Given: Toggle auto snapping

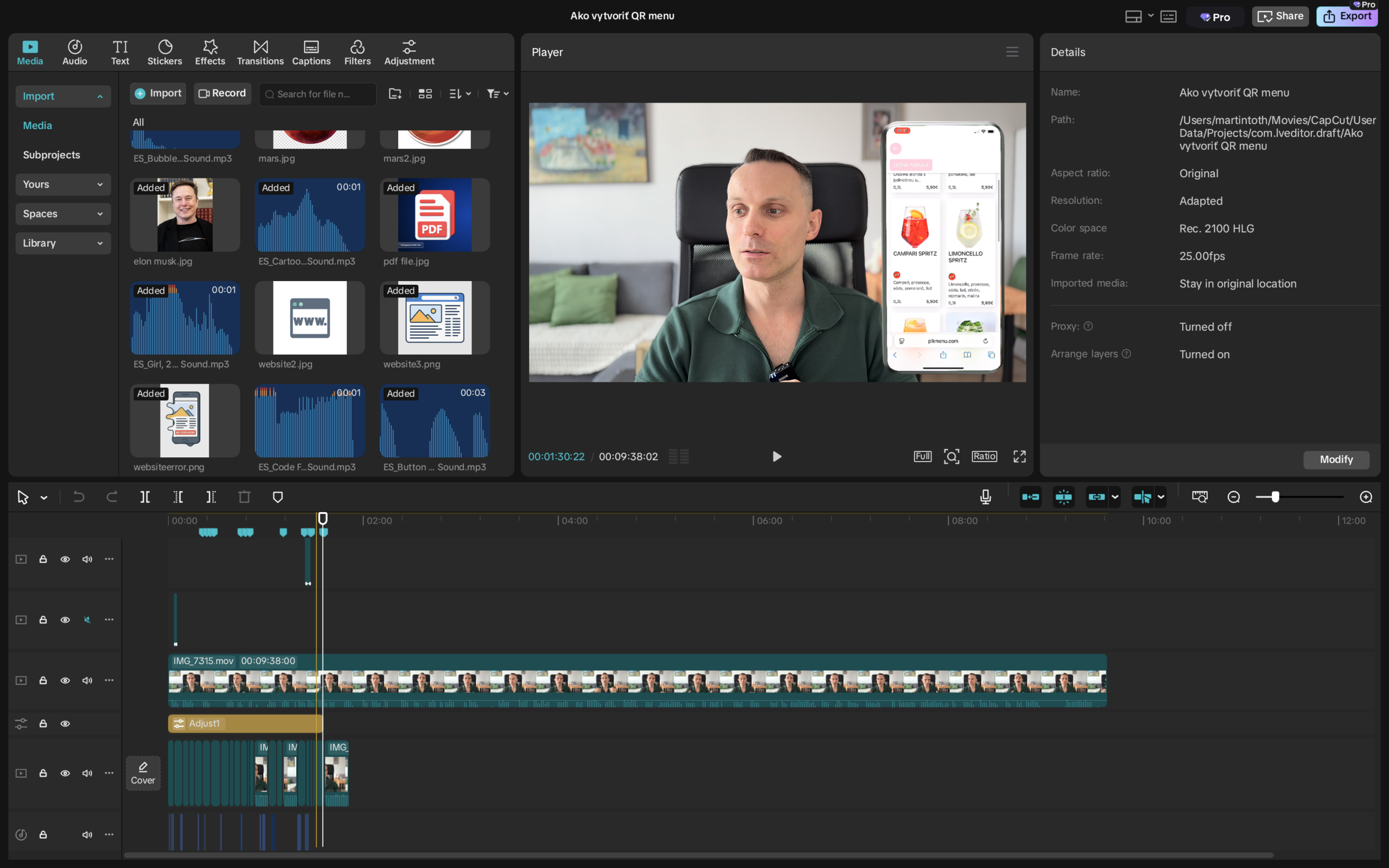Looking at the screenshot, I should (1063, 497).
